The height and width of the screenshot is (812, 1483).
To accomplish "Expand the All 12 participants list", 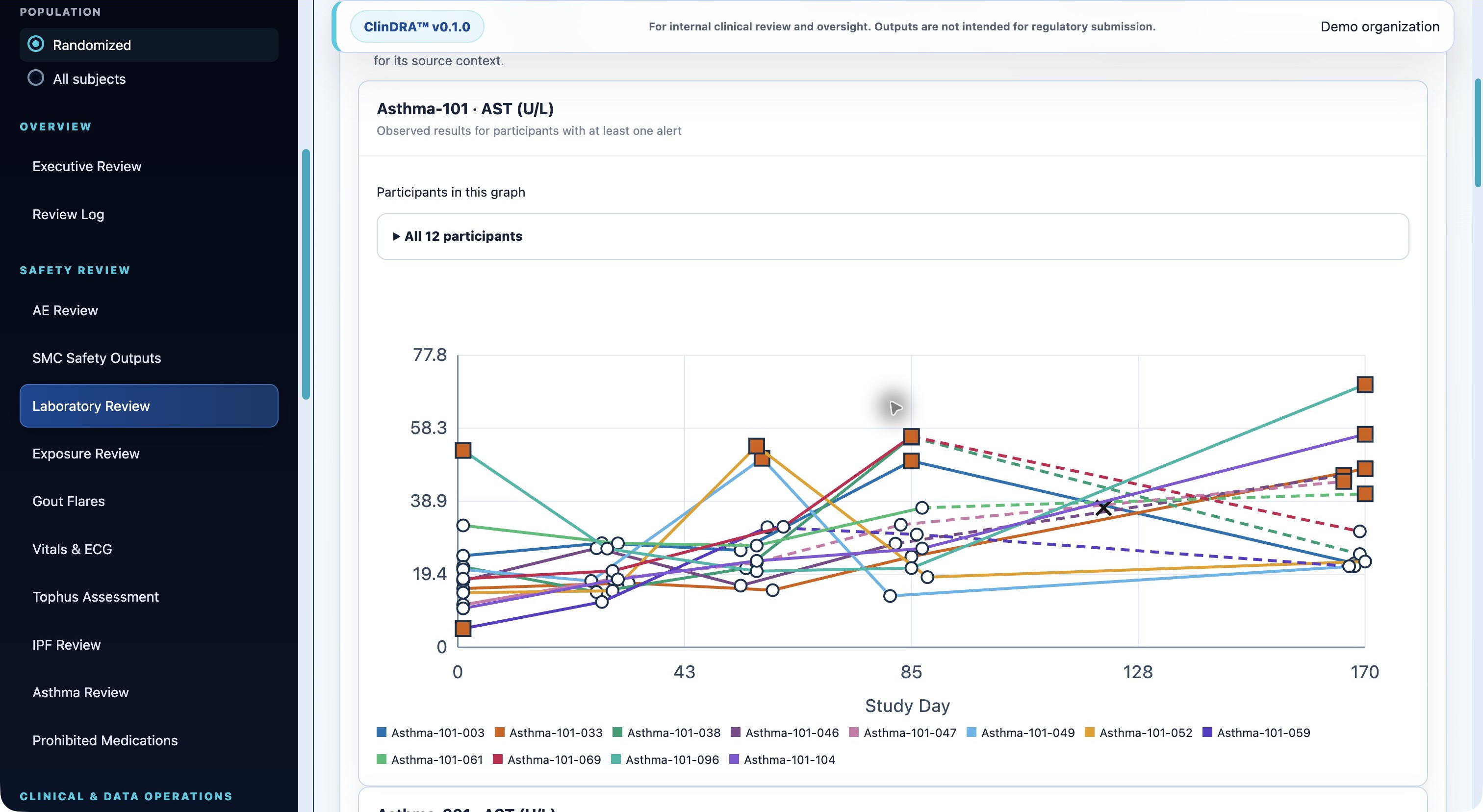I will [893, 236].
